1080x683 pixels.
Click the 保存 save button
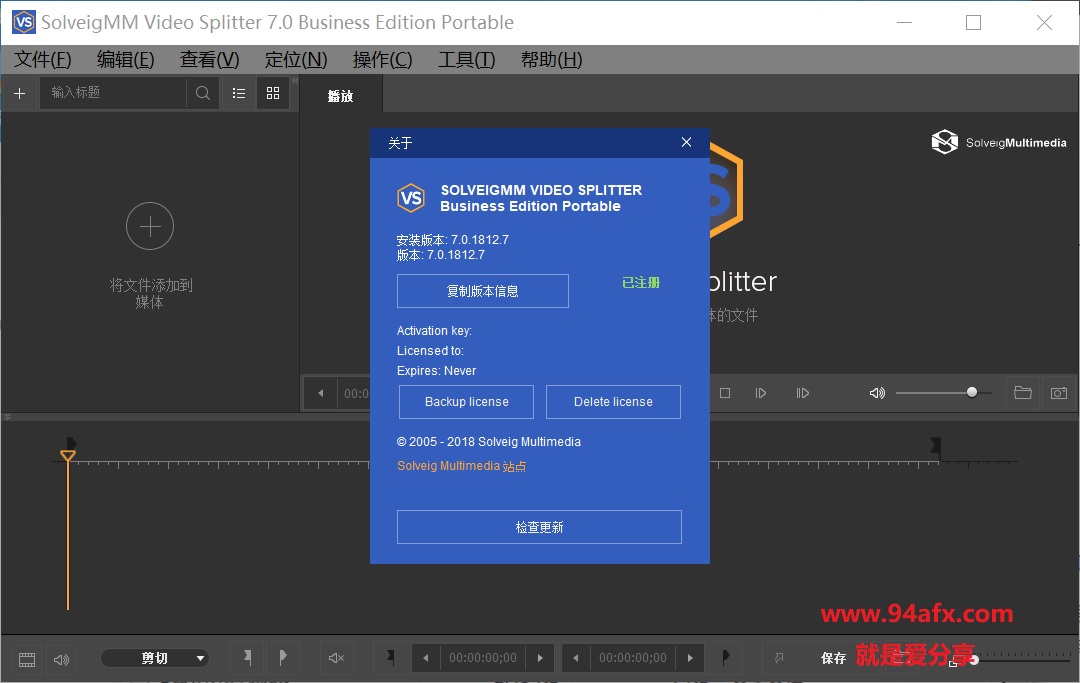833,658
